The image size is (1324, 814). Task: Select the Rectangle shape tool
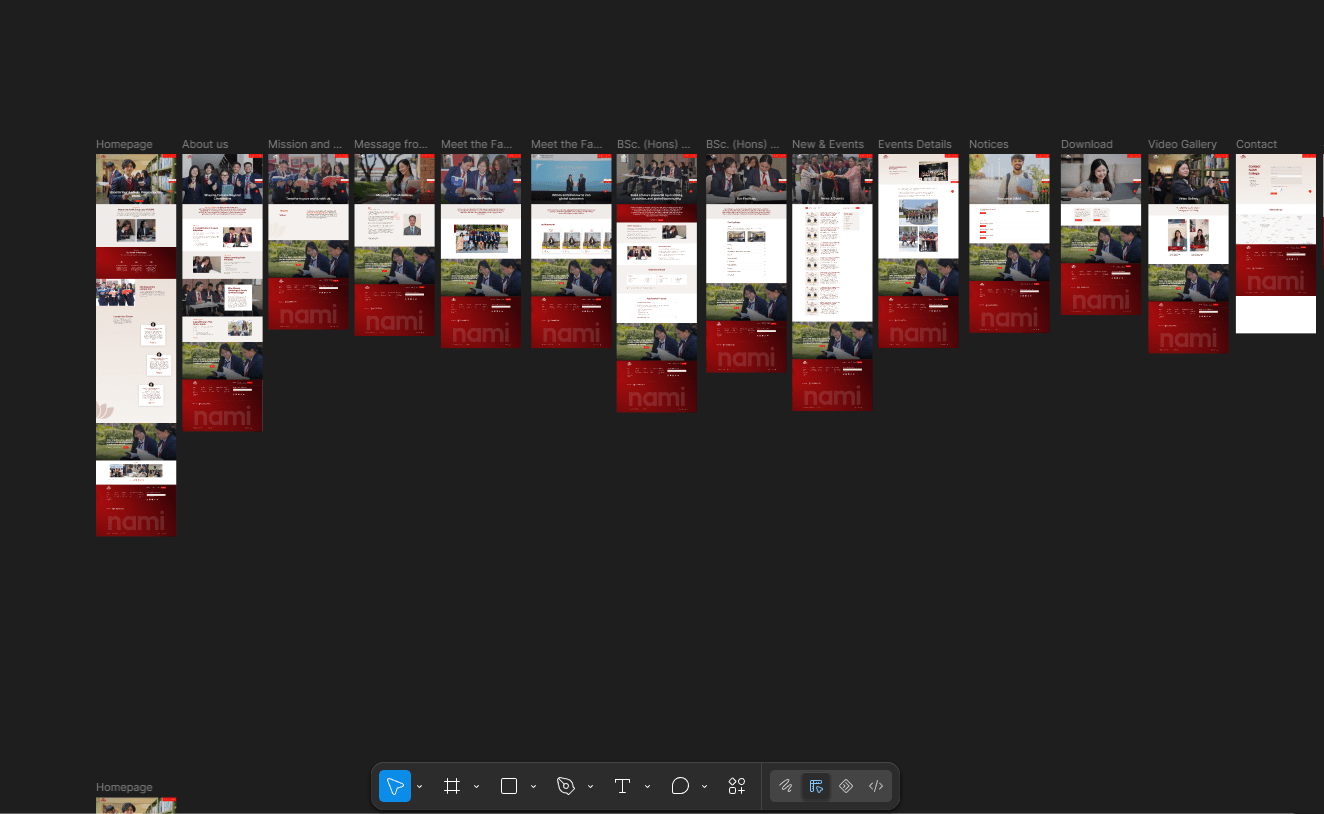click(509, 786)
